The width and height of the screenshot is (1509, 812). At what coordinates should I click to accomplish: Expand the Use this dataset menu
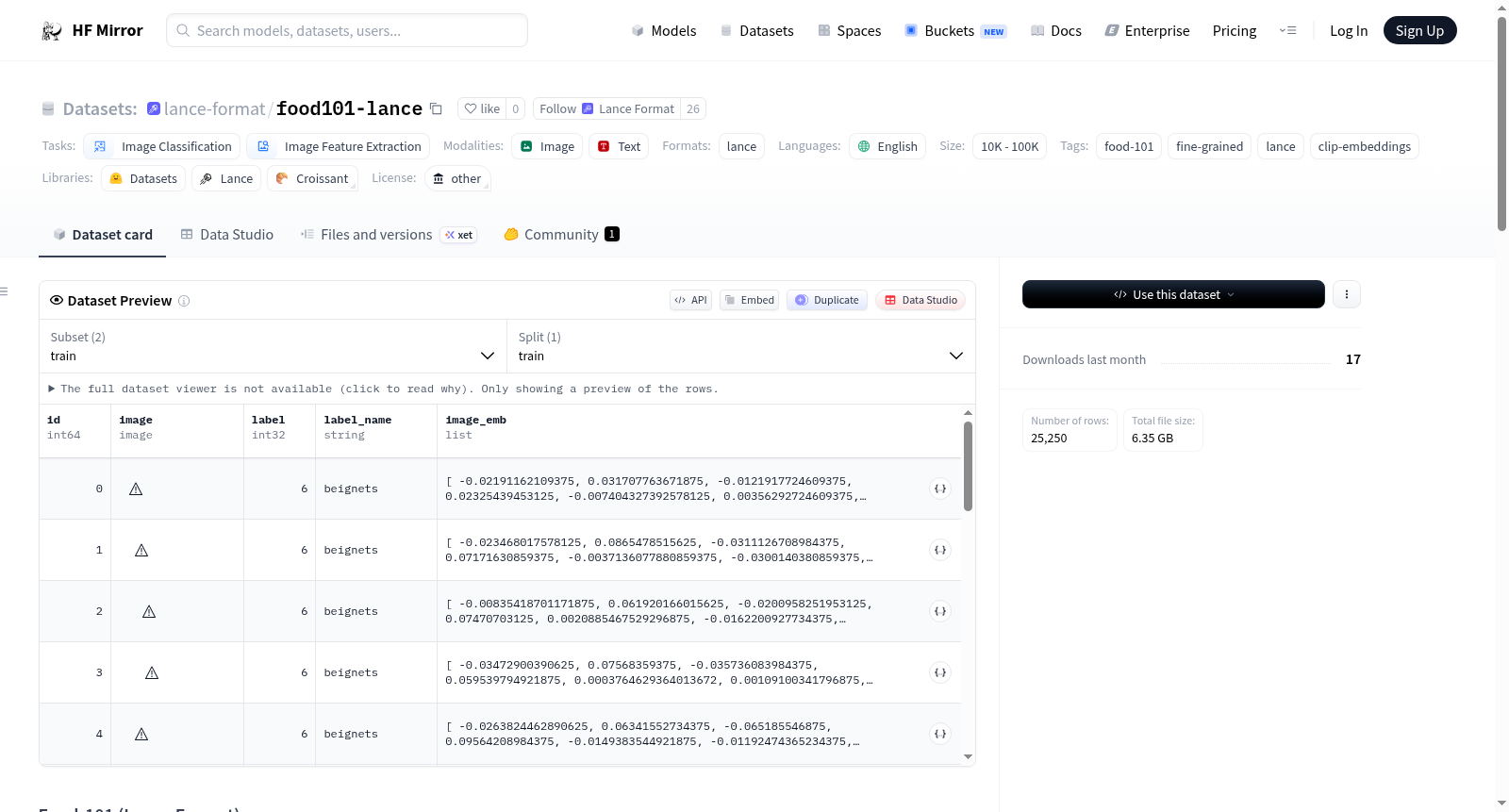[x=1173, y=294]
